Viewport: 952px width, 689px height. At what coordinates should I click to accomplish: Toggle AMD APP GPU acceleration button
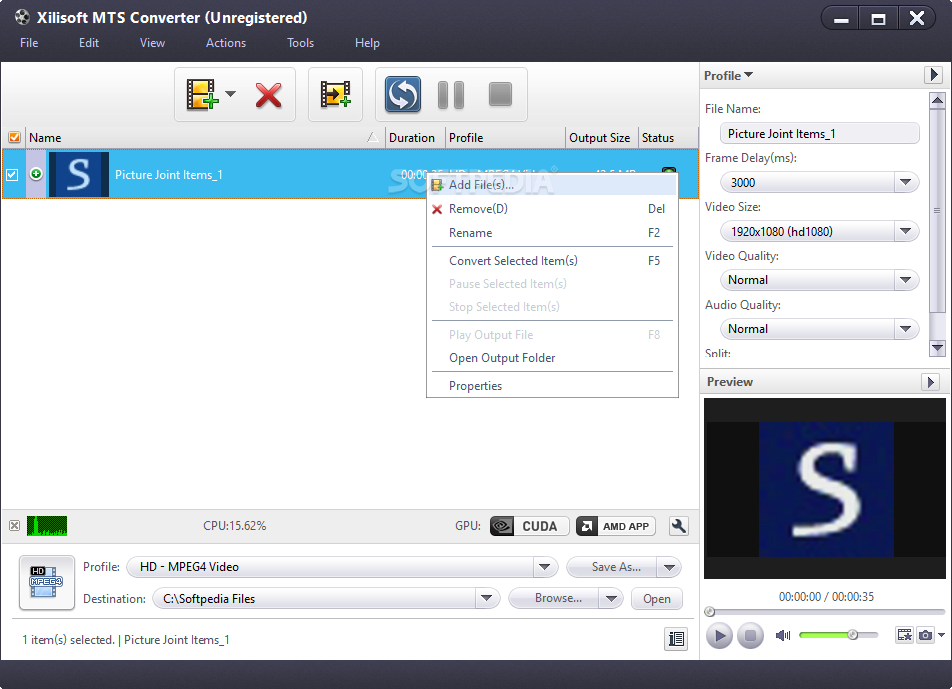click(x=616, y=526)
